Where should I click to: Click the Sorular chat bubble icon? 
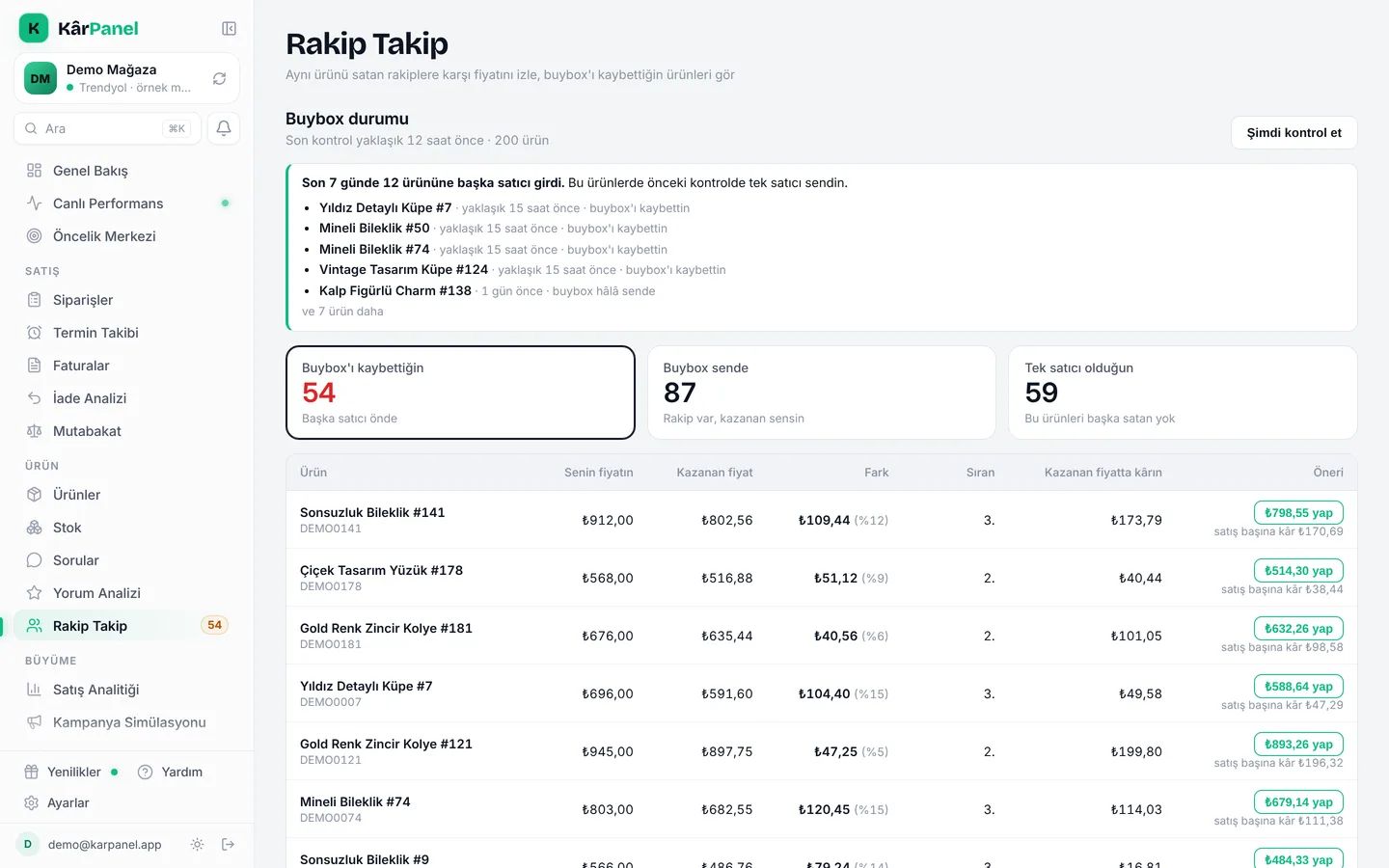pyautogui.click(x=35, y=560)
